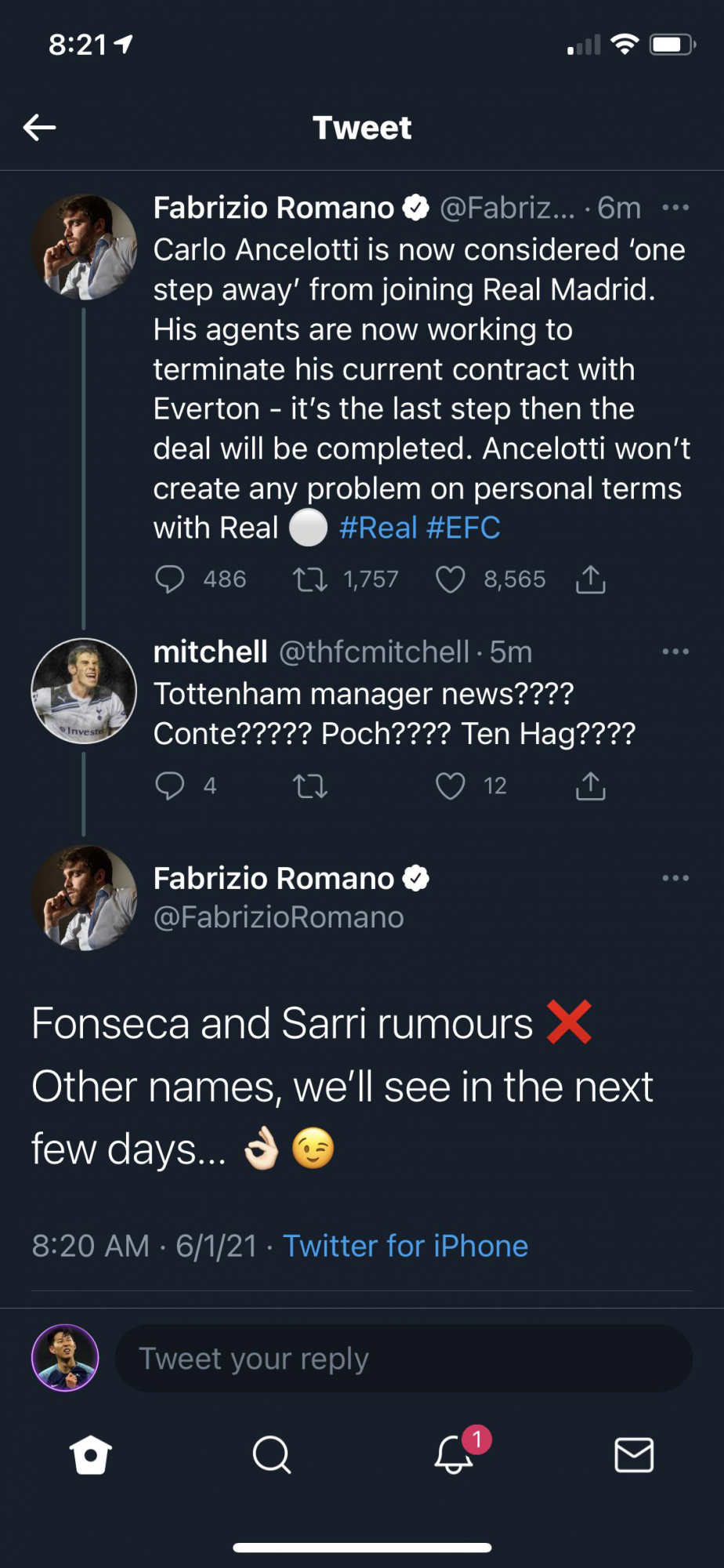Open the Messages envelope tab

coord(634,1455)
